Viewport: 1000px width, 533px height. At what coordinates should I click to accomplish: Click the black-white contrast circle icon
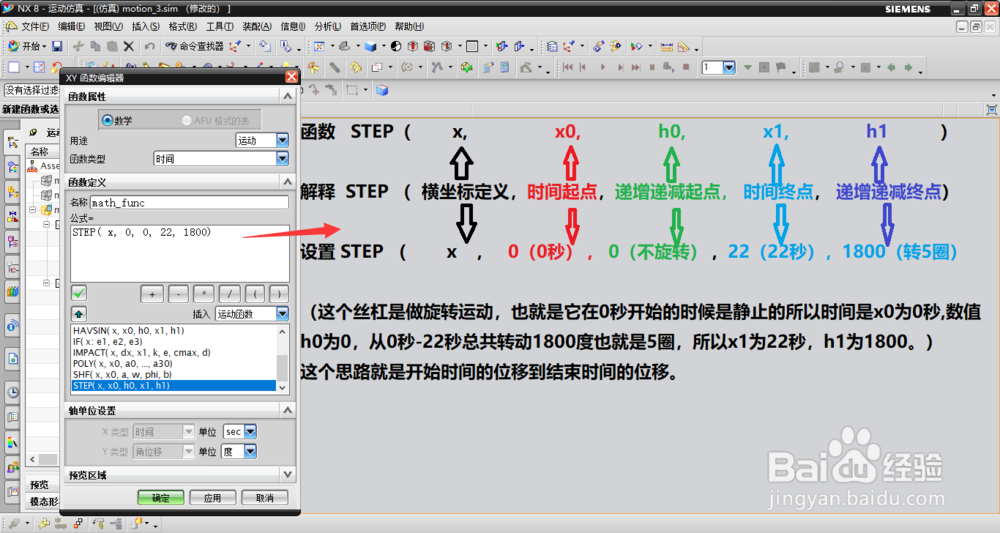click(x=396, y=46)
